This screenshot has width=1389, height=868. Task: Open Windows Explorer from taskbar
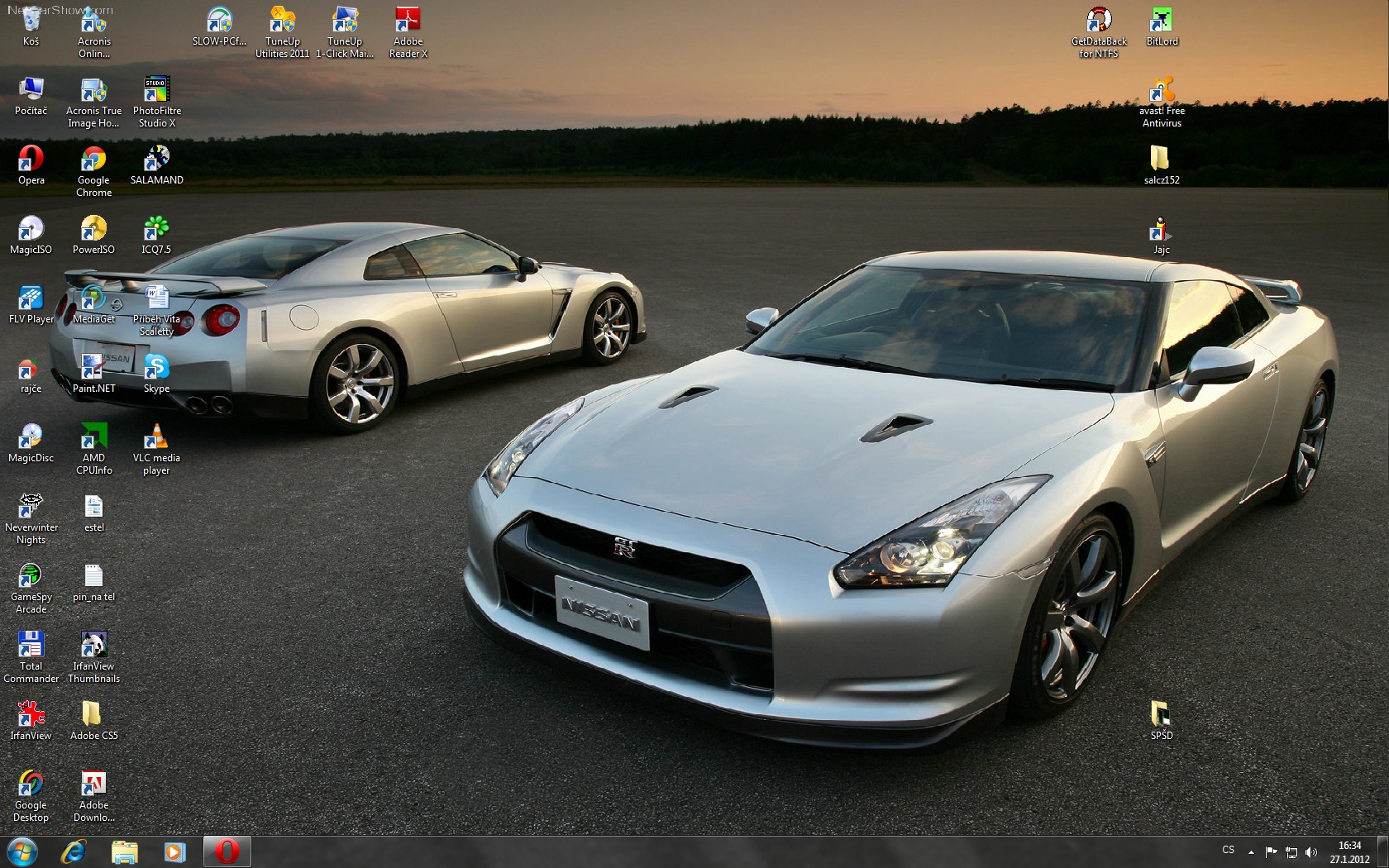[x=124, y=851]
